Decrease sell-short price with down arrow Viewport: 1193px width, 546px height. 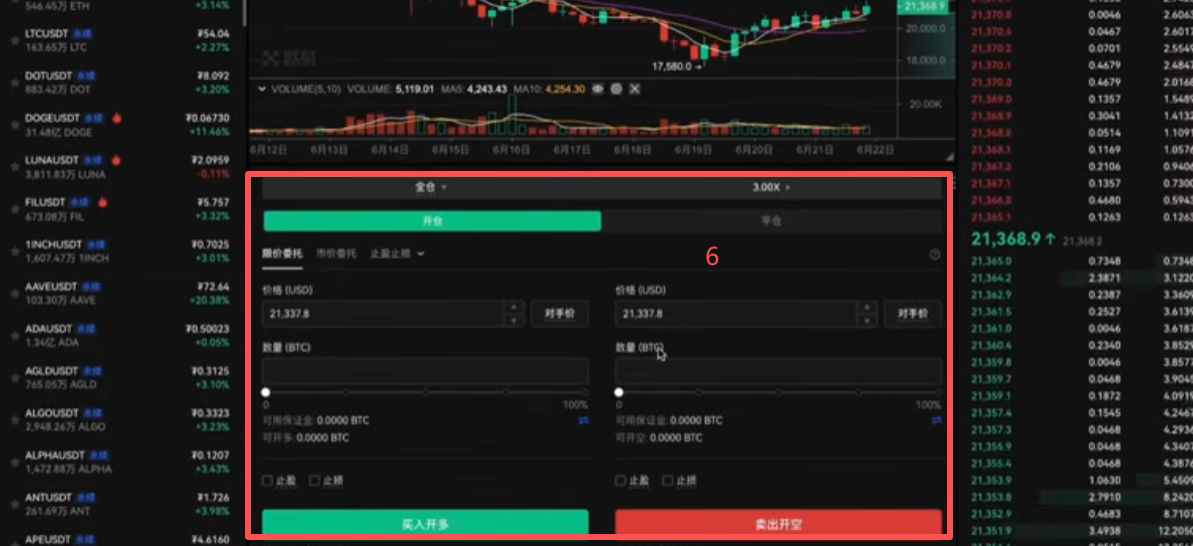click(867, 320)
